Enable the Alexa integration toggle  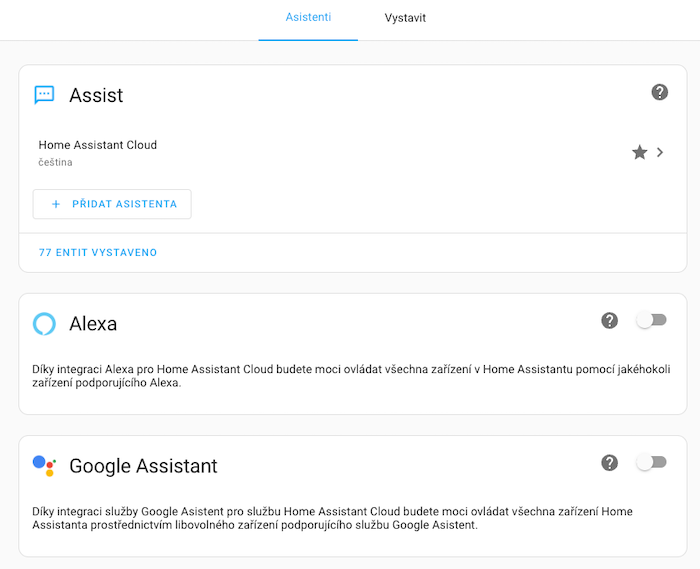tap(651, 320)
